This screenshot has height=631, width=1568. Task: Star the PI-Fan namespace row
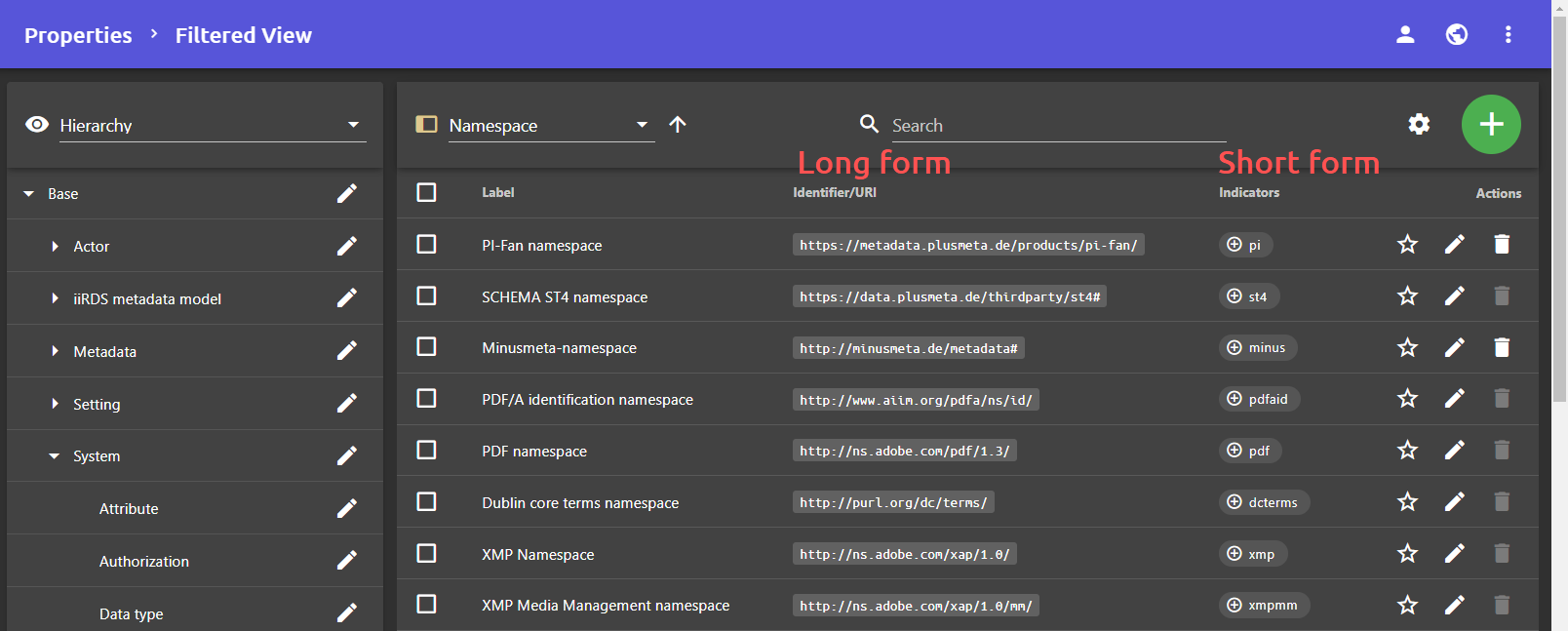(1407, 244)
